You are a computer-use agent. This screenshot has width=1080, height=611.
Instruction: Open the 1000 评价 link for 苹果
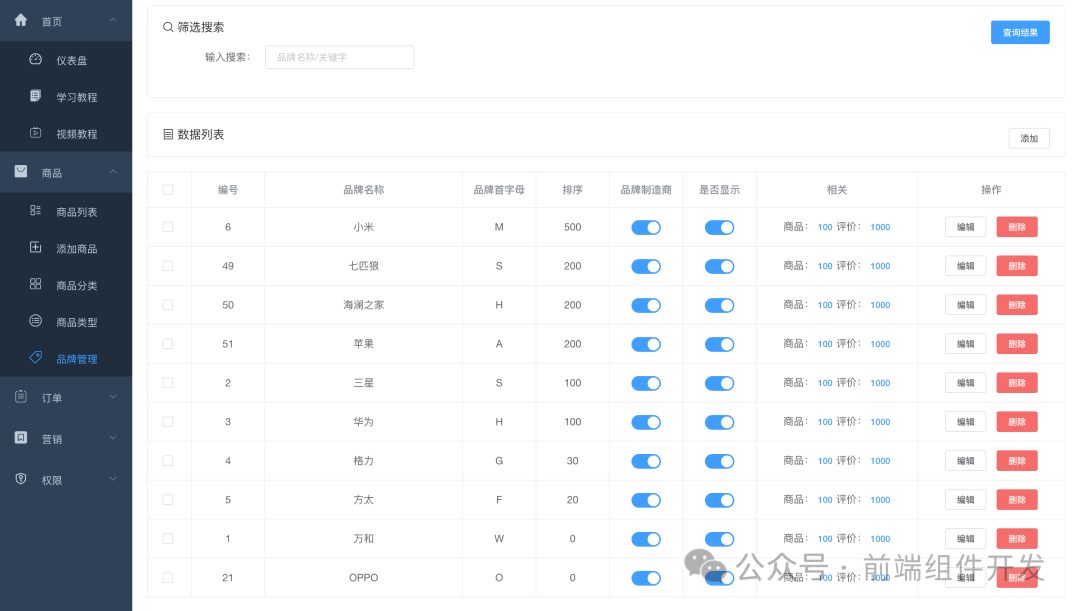tap(879, 343)
